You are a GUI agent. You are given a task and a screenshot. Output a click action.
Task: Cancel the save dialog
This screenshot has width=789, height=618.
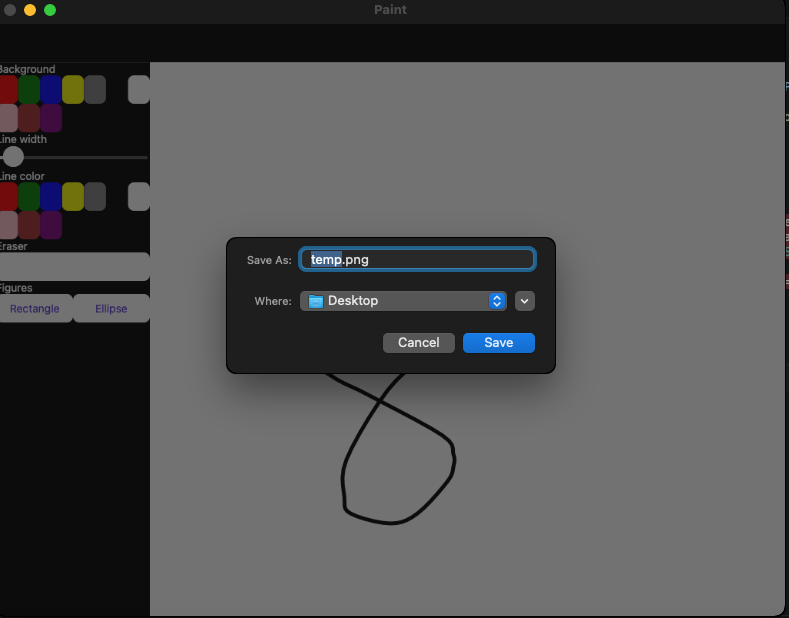[x=419, y=343]
